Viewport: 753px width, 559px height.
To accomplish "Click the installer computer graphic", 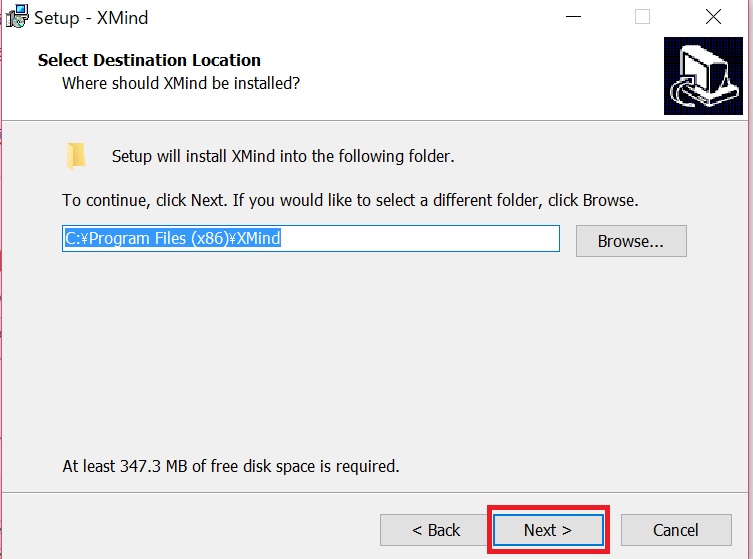I will coord(703,76).
